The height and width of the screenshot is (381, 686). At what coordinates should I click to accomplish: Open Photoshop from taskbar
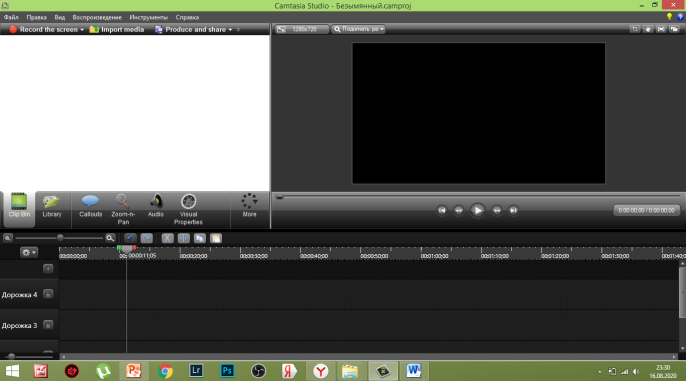[x=227, y=371]
